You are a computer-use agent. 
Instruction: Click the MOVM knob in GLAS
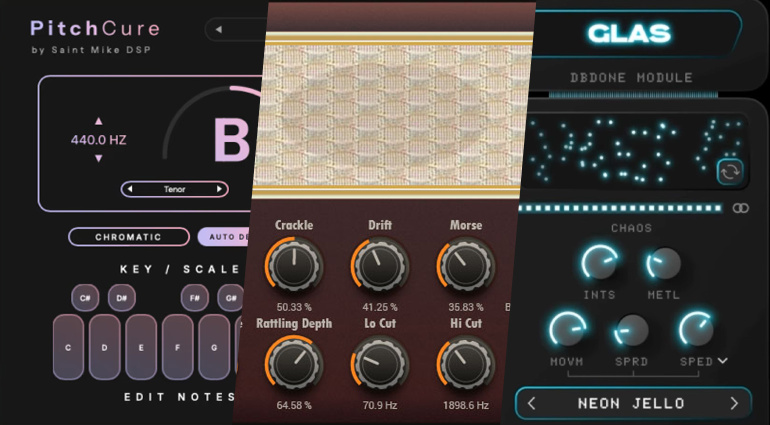point(567,329)
